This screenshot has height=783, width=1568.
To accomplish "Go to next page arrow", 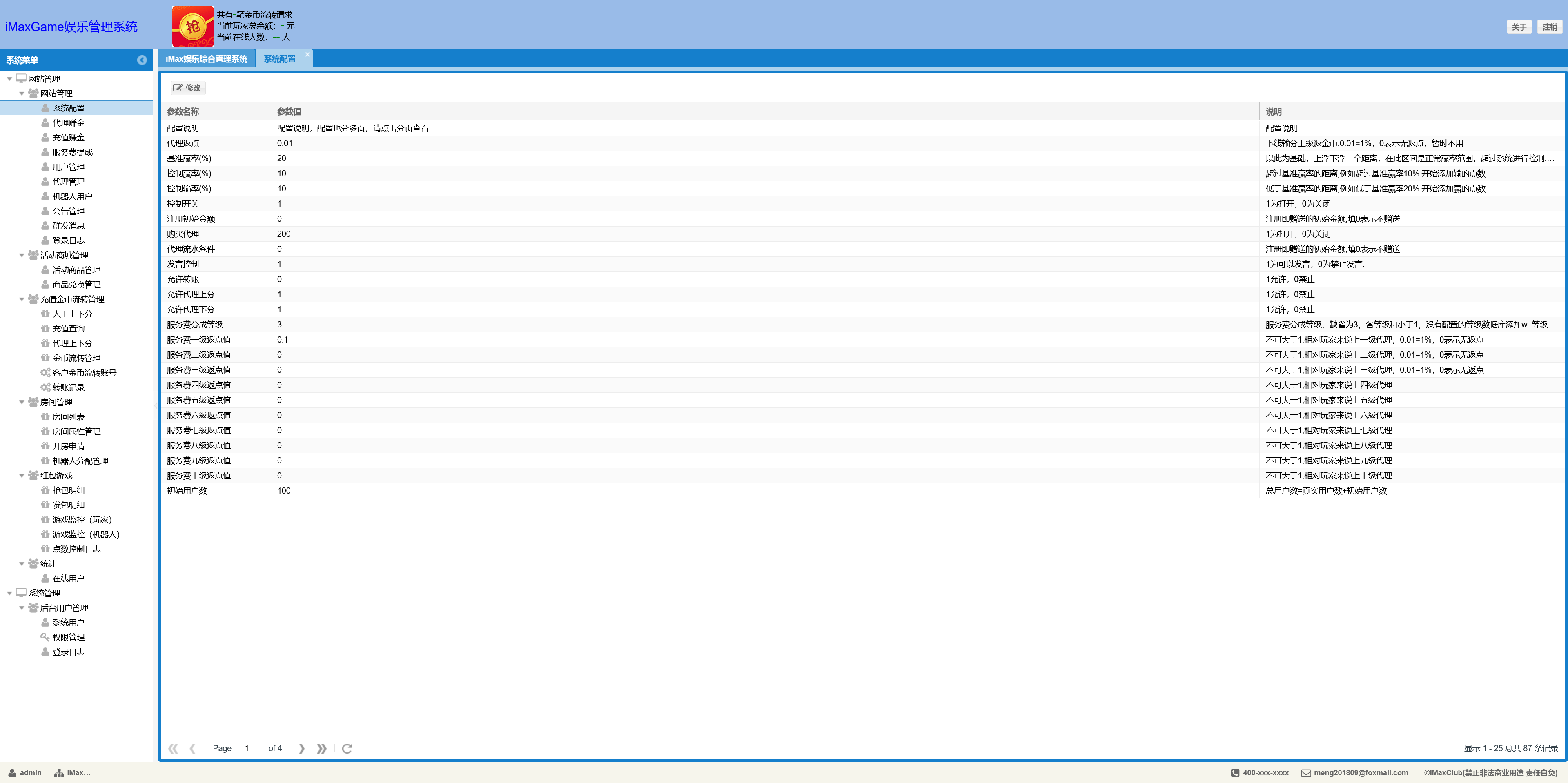I will click(x=301, y=748).
